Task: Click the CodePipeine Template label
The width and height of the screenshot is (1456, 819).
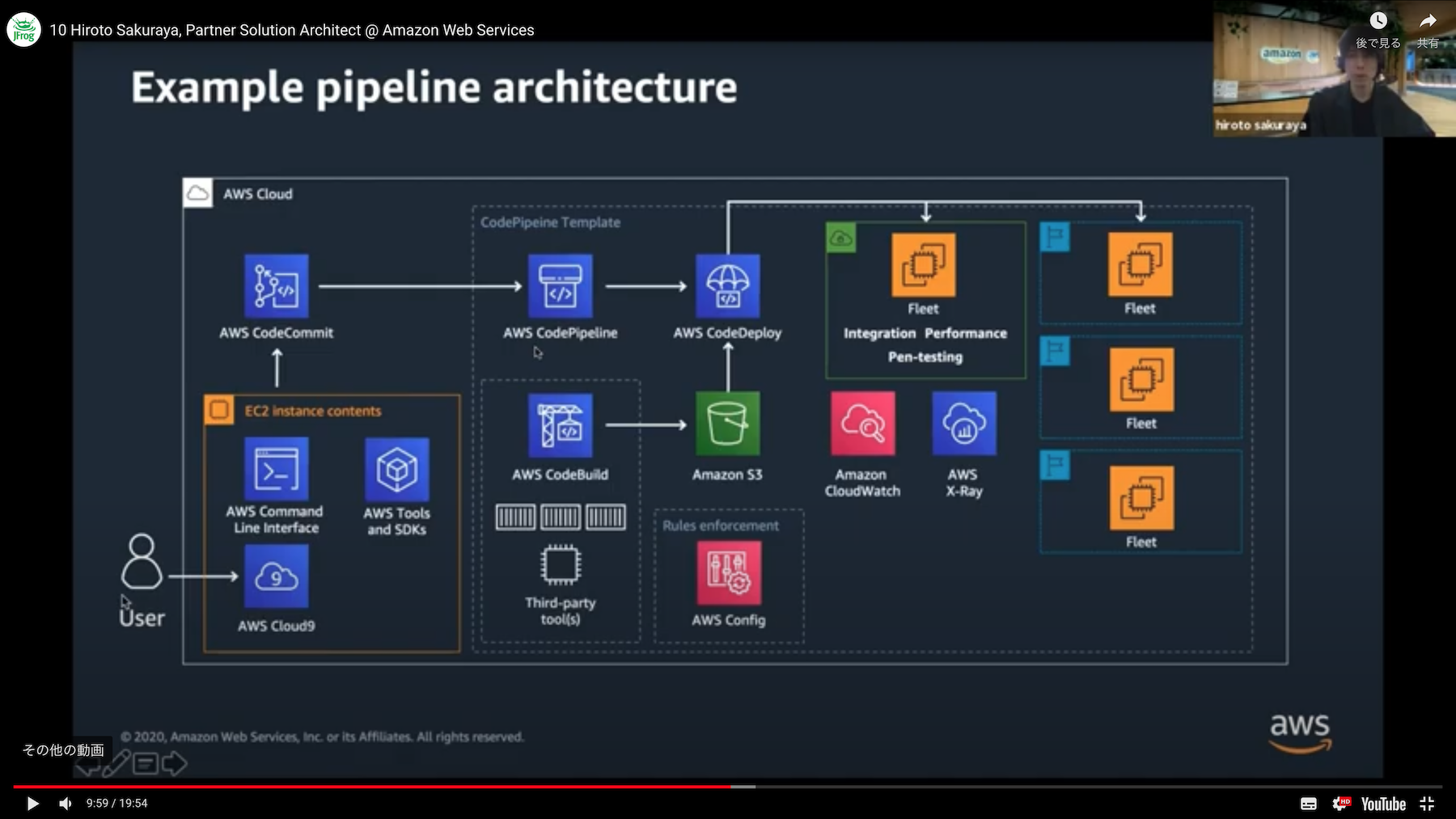Action: click(551, 222)
